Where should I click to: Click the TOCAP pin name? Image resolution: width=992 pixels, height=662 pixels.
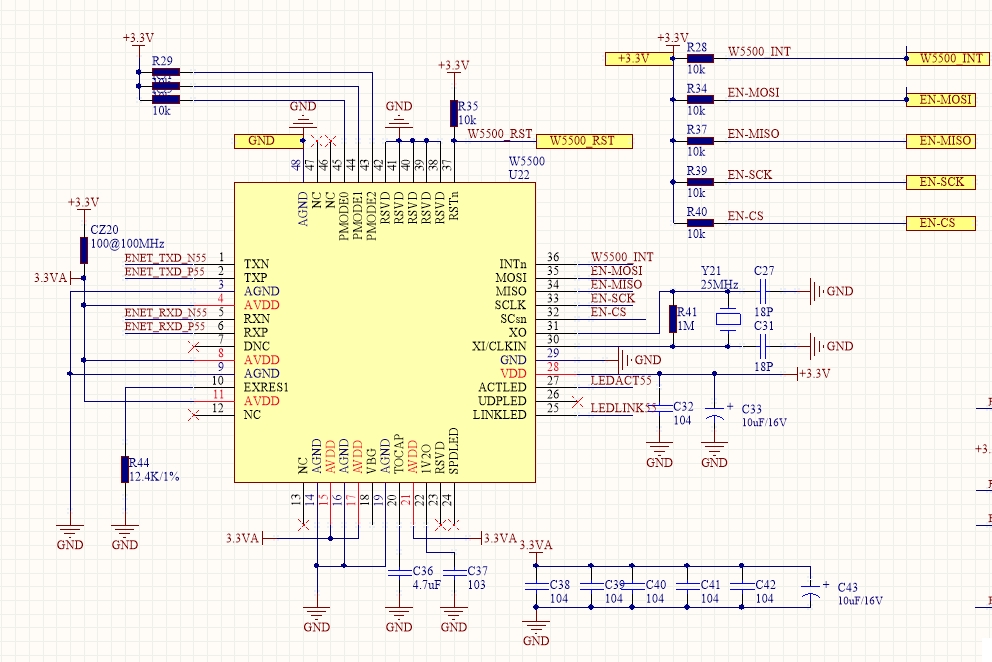point(399,454)
